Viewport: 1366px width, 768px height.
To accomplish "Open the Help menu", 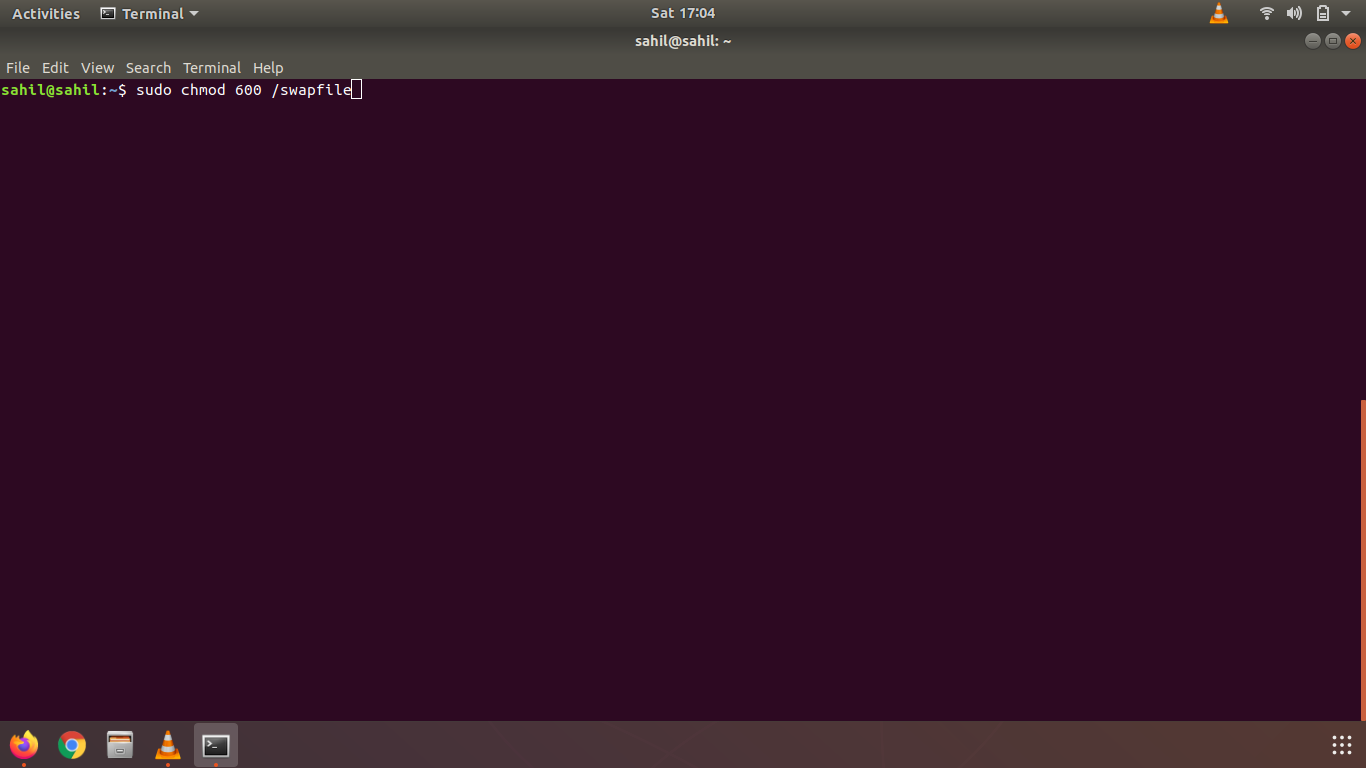I will tap(268, 68).
